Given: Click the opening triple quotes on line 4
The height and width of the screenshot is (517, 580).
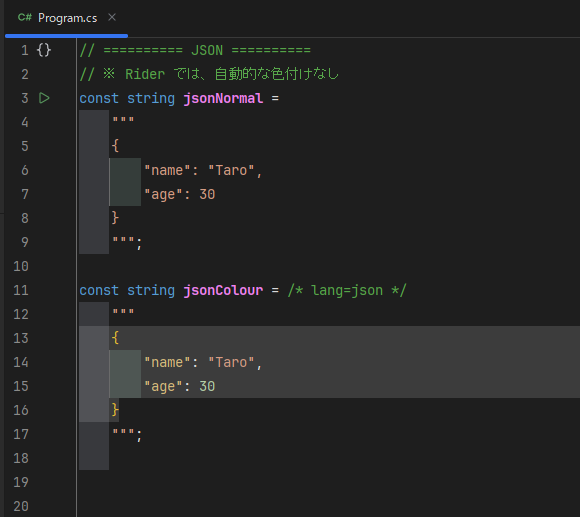Looking at the screenshot, I should [x=123, y=120].
